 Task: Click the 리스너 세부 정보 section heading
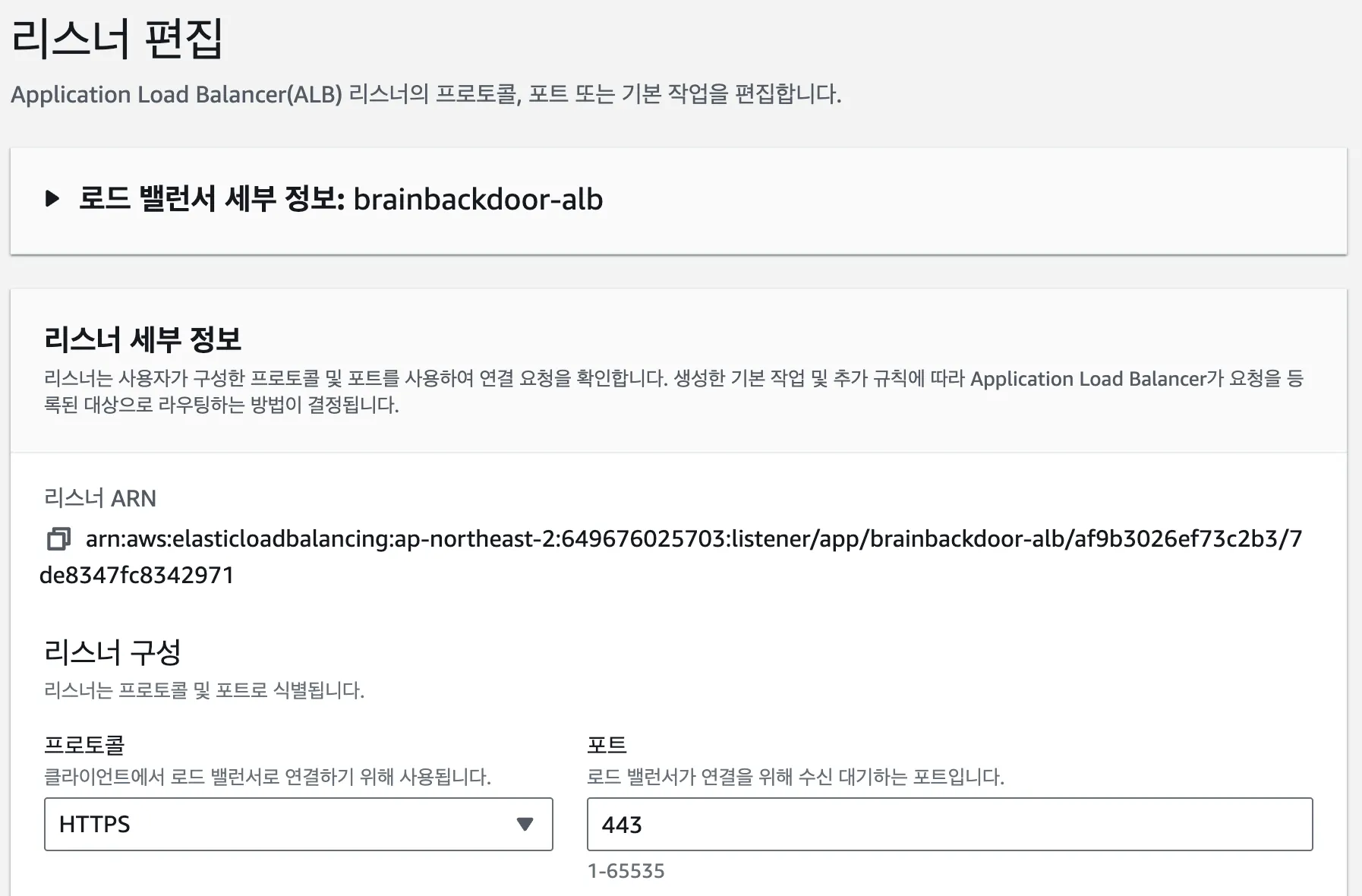click(x=143, y=339)
